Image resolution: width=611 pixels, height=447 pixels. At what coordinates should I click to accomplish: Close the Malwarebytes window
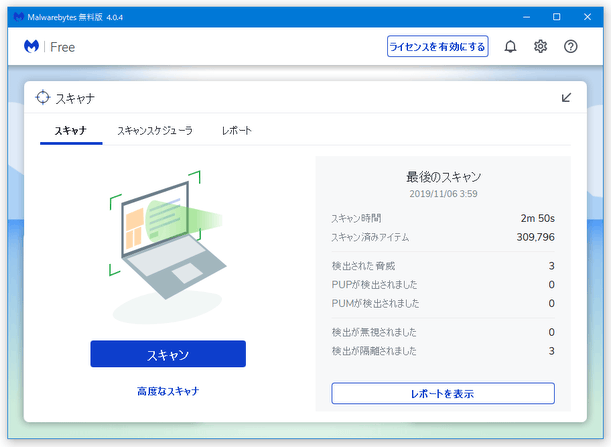(588, 17)
